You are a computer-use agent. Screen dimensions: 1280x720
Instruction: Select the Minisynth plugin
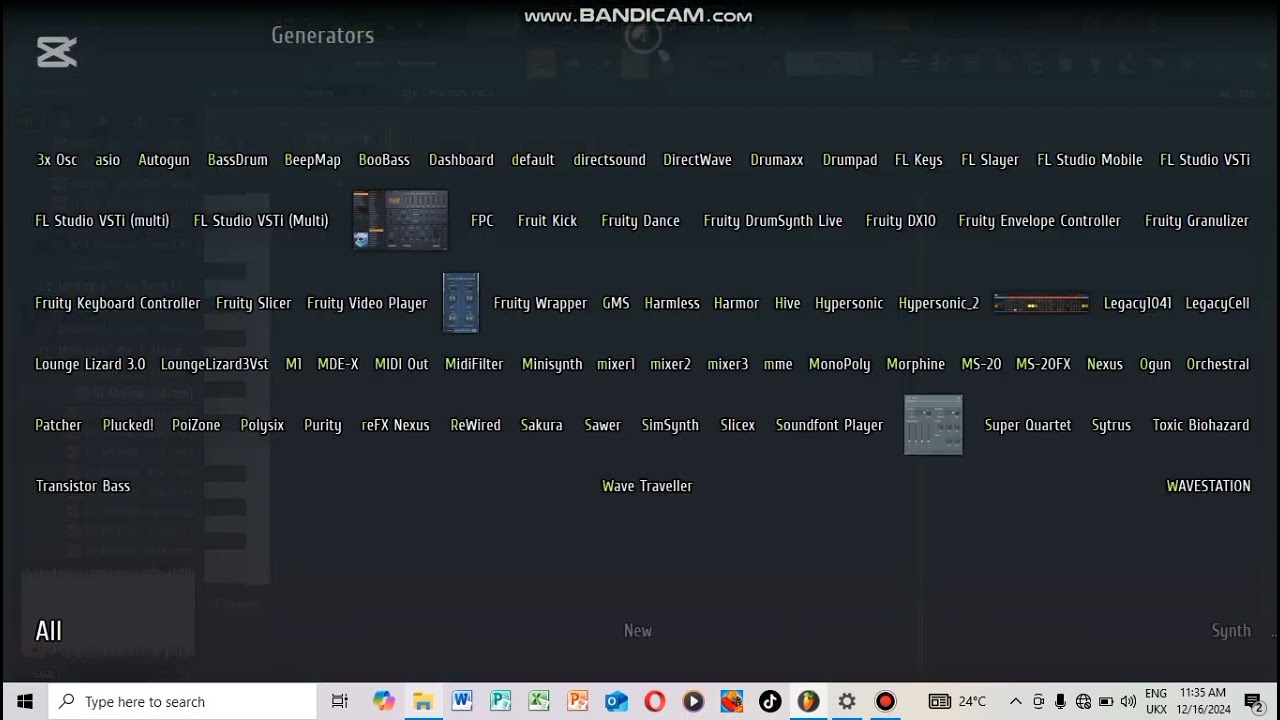[x=552, y=364]
